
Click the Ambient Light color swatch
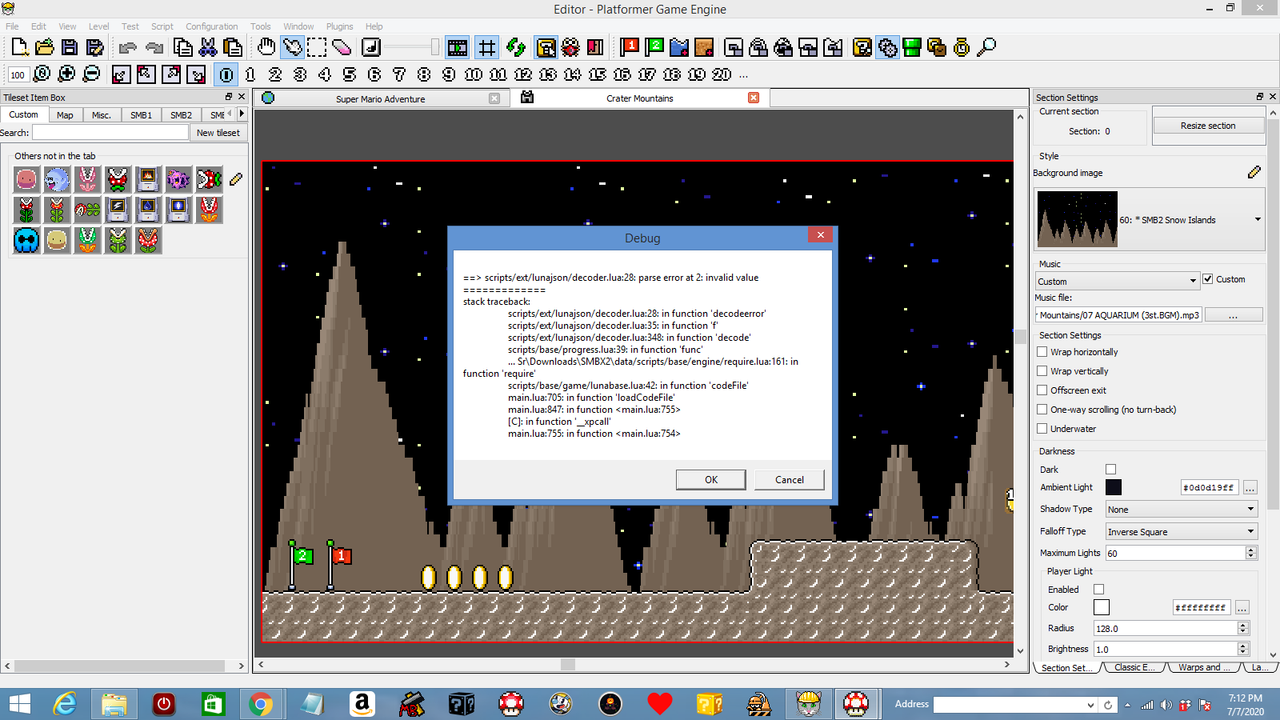pyautogui.click(x=1114, y=487)
